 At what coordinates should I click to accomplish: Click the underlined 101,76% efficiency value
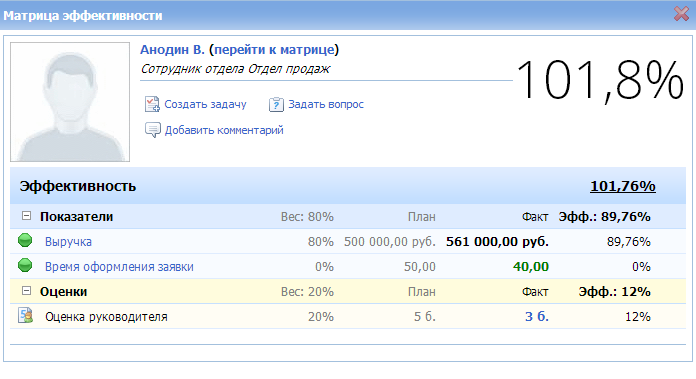[x=622, y=186]
